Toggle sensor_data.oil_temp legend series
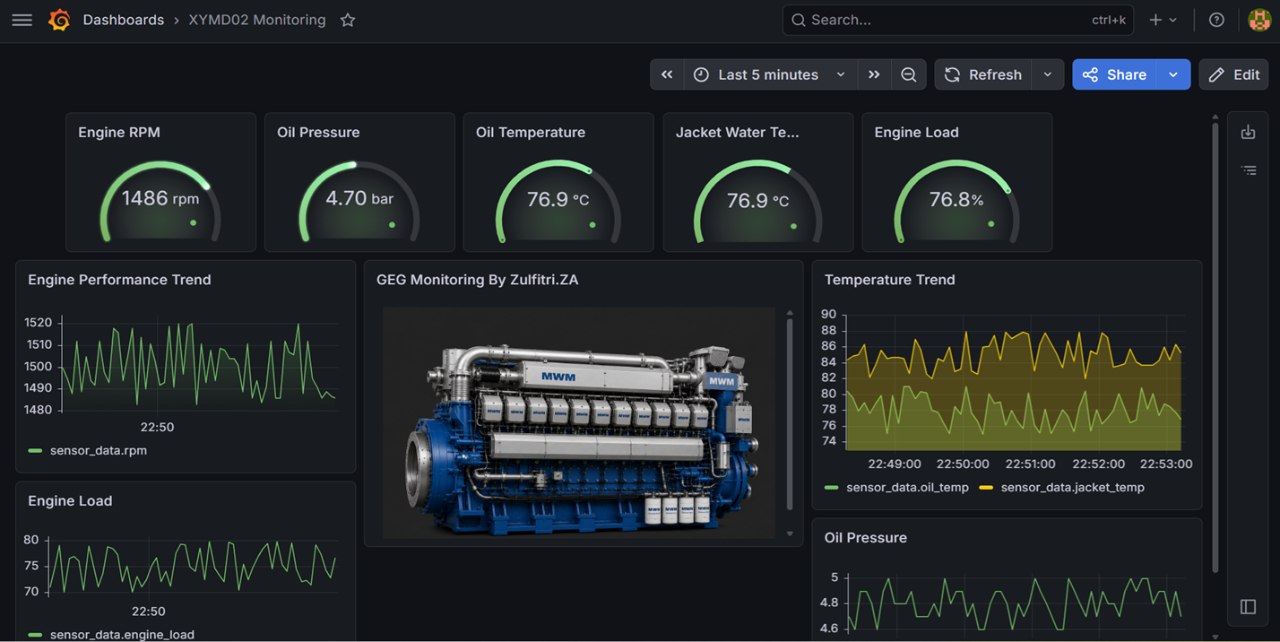This screenshot has height=642, width=1280. click(907, 488)
